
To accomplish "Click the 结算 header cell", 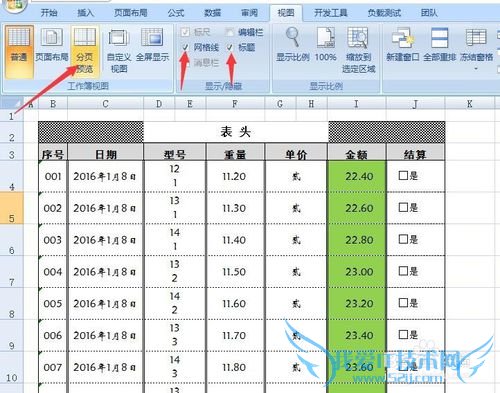I will [x=415, y=153].
